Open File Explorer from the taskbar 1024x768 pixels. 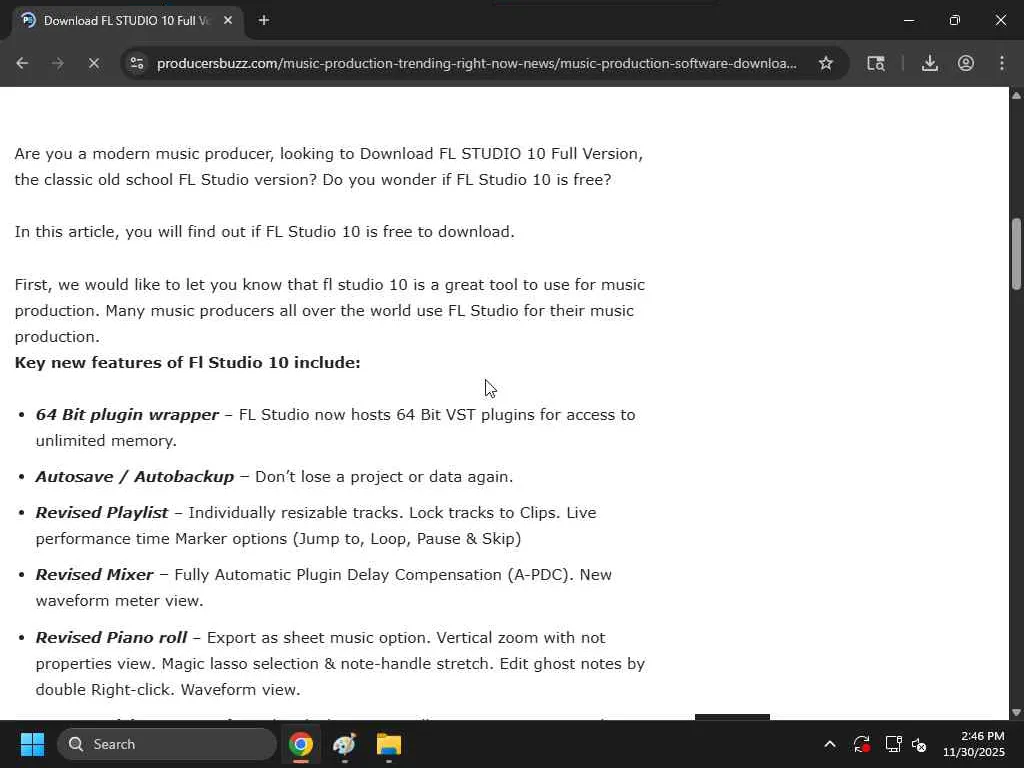tap(389, 744)
